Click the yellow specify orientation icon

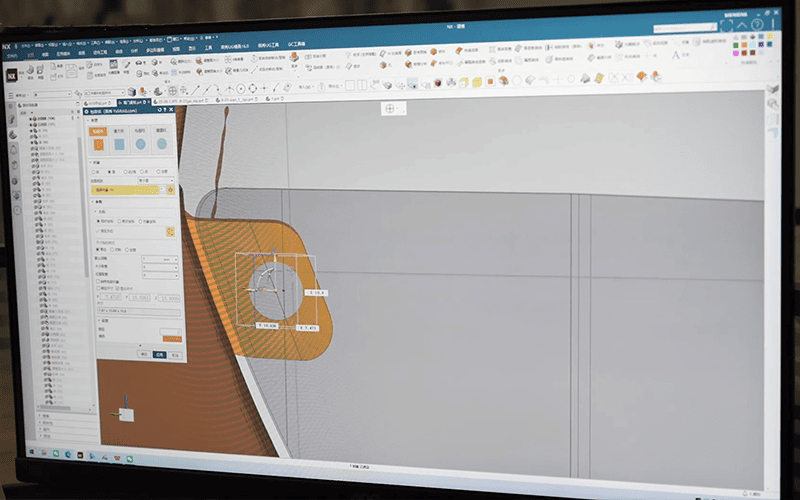pyautogui.click(x=170, y=231)
